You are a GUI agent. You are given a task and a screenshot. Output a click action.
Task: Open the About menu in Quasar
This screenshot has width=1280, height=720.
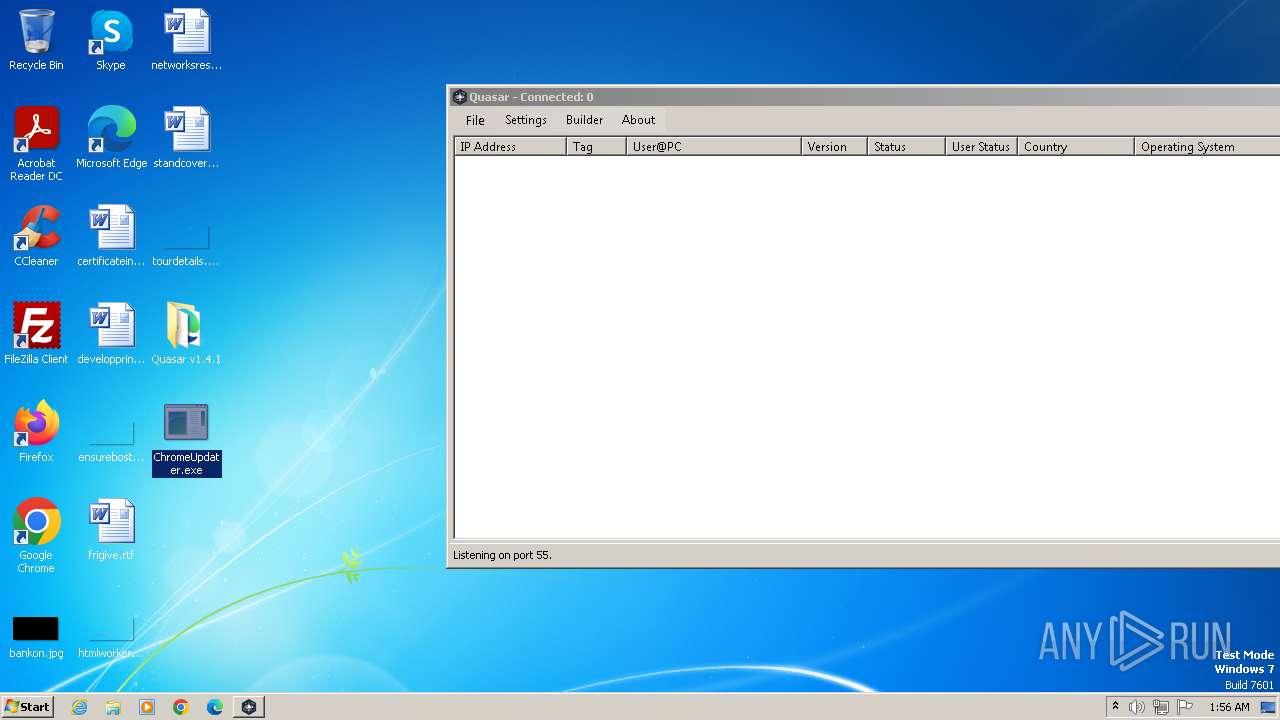pyautogui.click(x=638, y=120)
